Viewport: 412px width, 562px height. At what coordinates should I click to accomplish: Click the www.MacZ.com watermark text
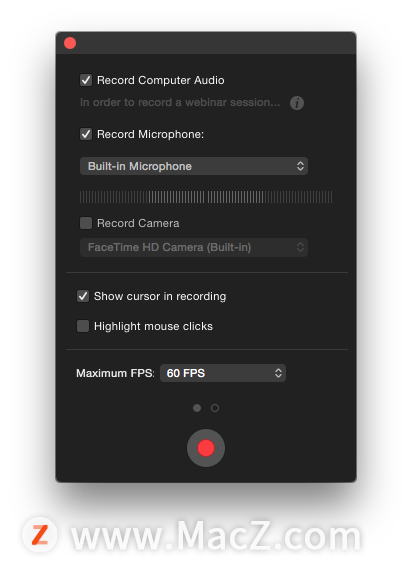point(216,535)
